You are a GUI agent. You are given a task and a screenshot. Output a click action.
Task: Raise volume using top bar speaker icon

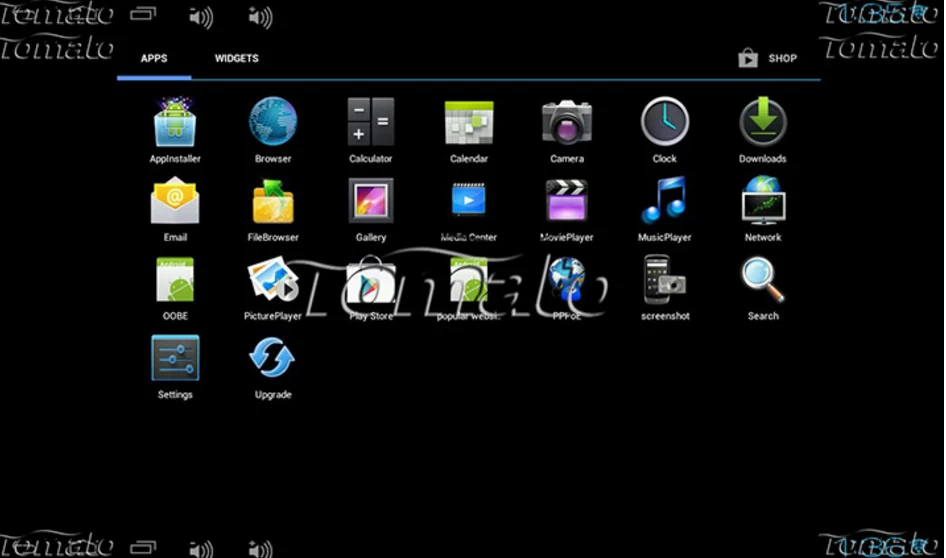pyautogui.click(x=260, y=17)
